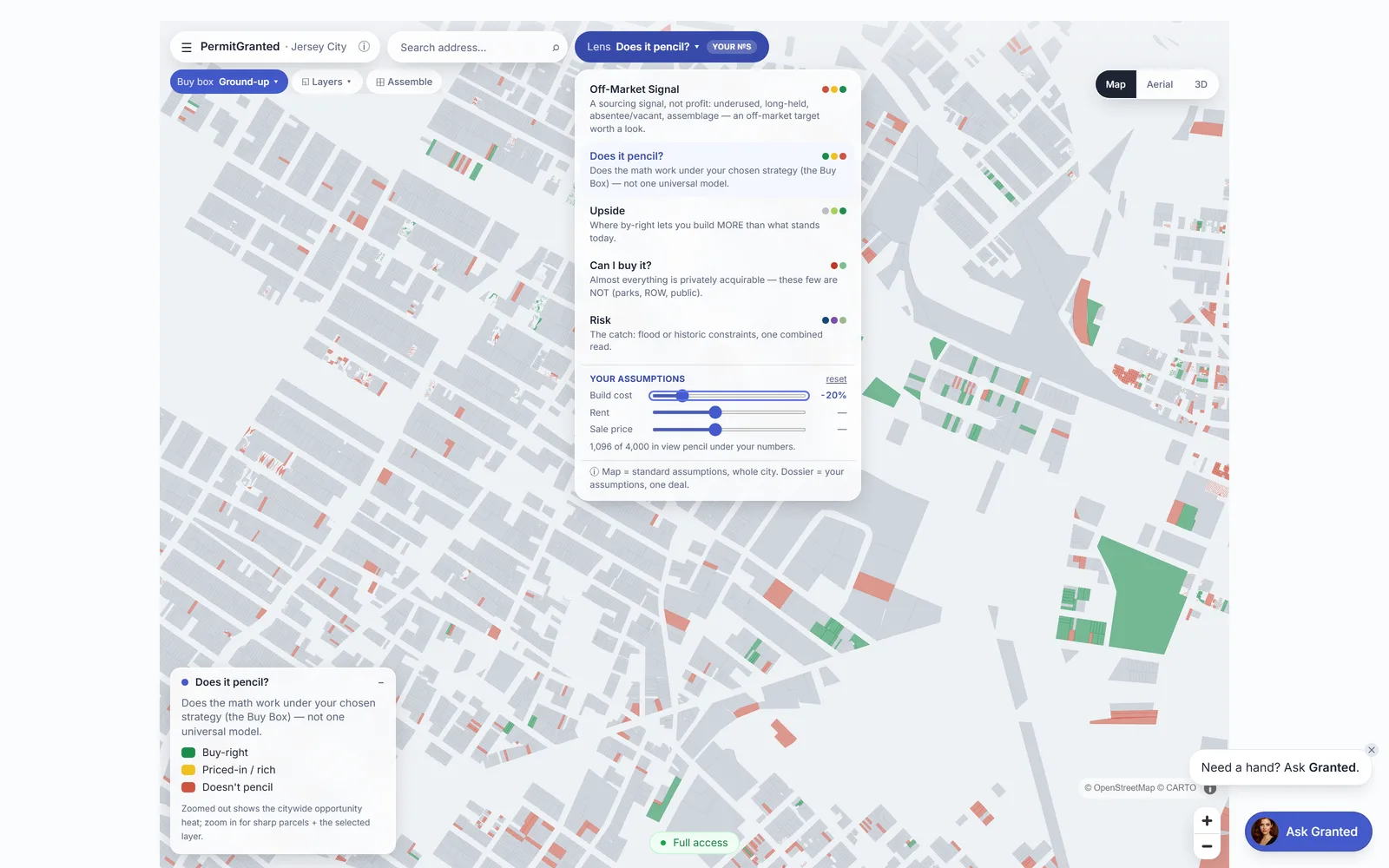Click the Priced-in / rich yellow swatch
This screenshot has height=868, width=1389.
(188, 770)
